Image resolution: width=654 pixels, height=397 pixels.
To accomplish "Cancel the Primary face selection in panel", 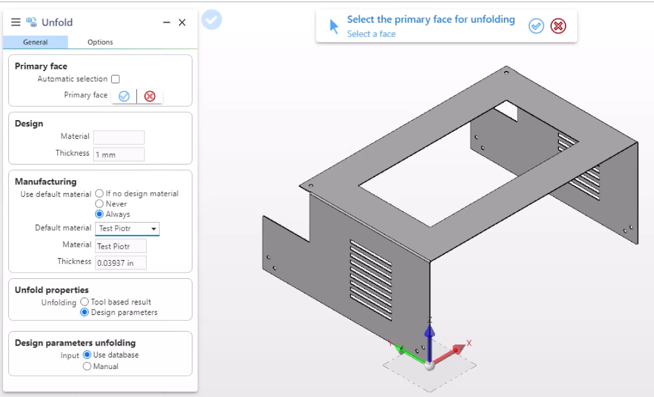I will click(150, 96).
